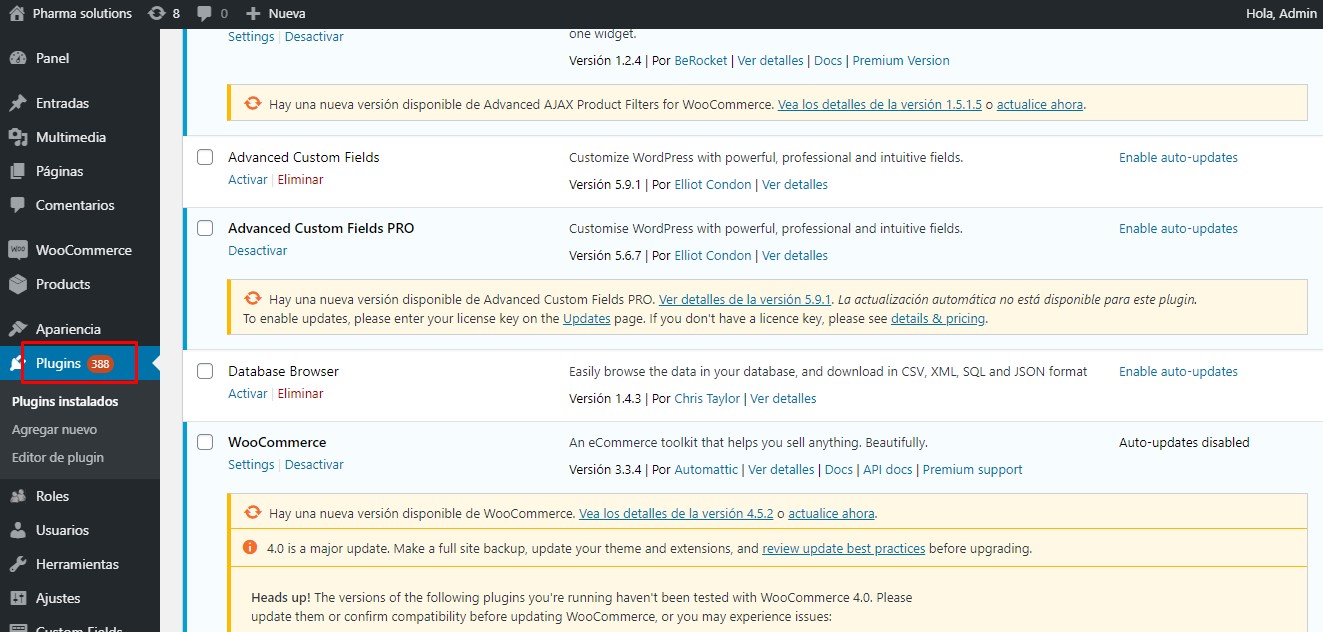
Task: Open the Updates page link in ACF PRO notice
Action: coord(586,319)
